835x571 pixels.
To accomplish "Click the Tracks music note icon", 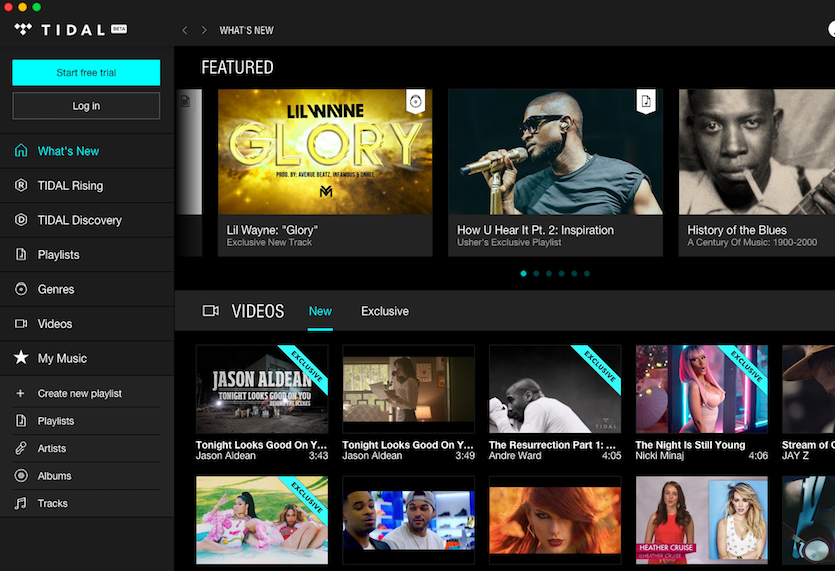I will pyautogui.click(x=20, y=503).
